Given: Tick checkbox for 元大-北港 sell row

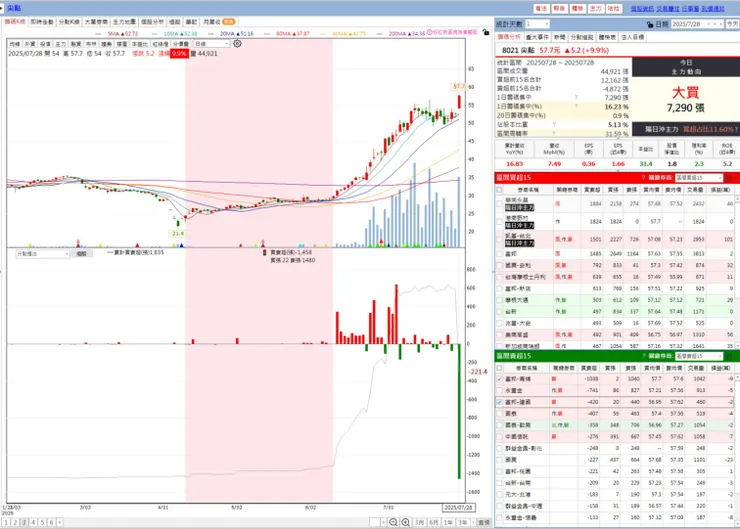Looking at the screenshot, I should (499, 495).
